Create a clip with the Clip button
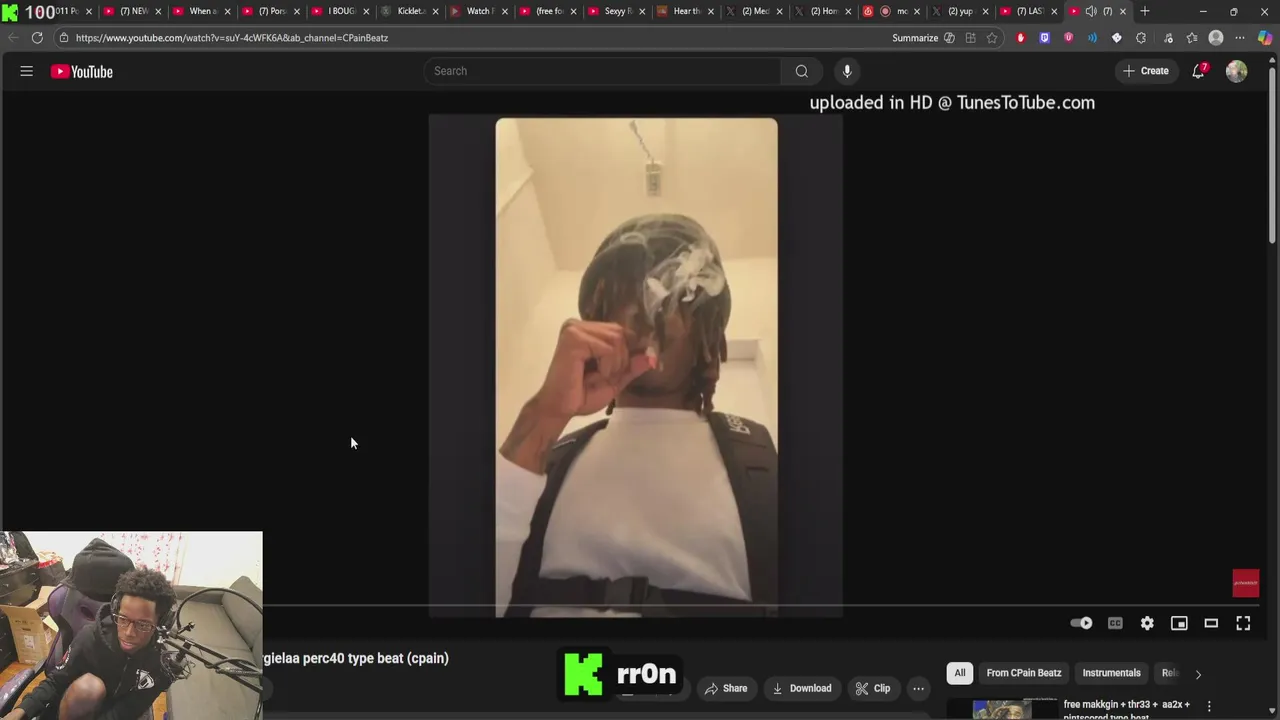 (873, 688)
